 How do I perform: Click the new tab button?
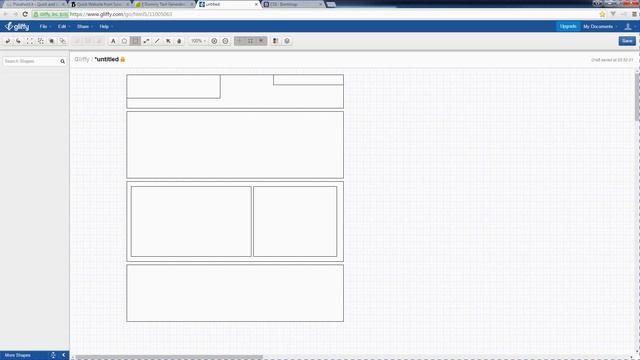331,4
